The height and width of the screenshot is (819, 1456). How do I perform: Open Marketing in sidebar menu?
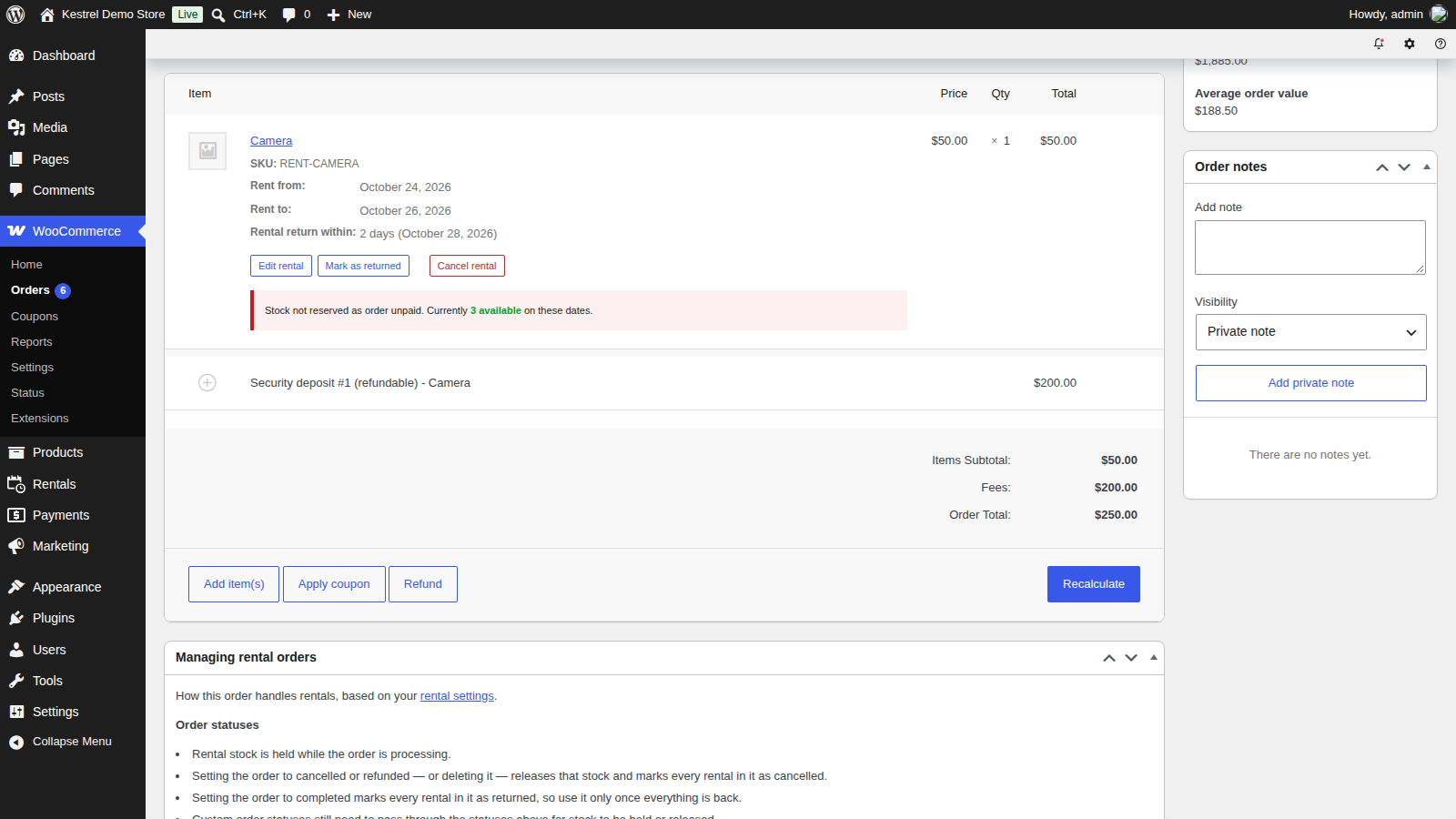click(x=73, y=546)
